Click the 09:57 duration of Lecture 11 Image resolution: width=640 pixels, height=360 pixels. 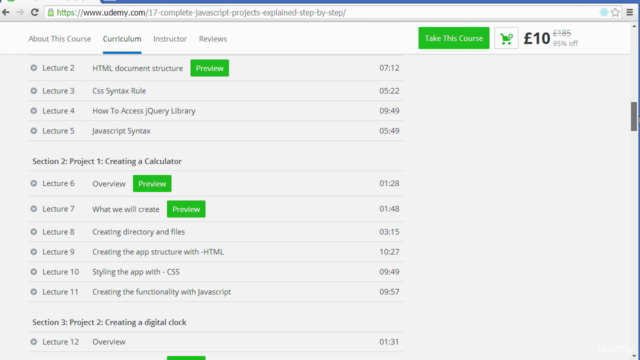coord(389,291)
